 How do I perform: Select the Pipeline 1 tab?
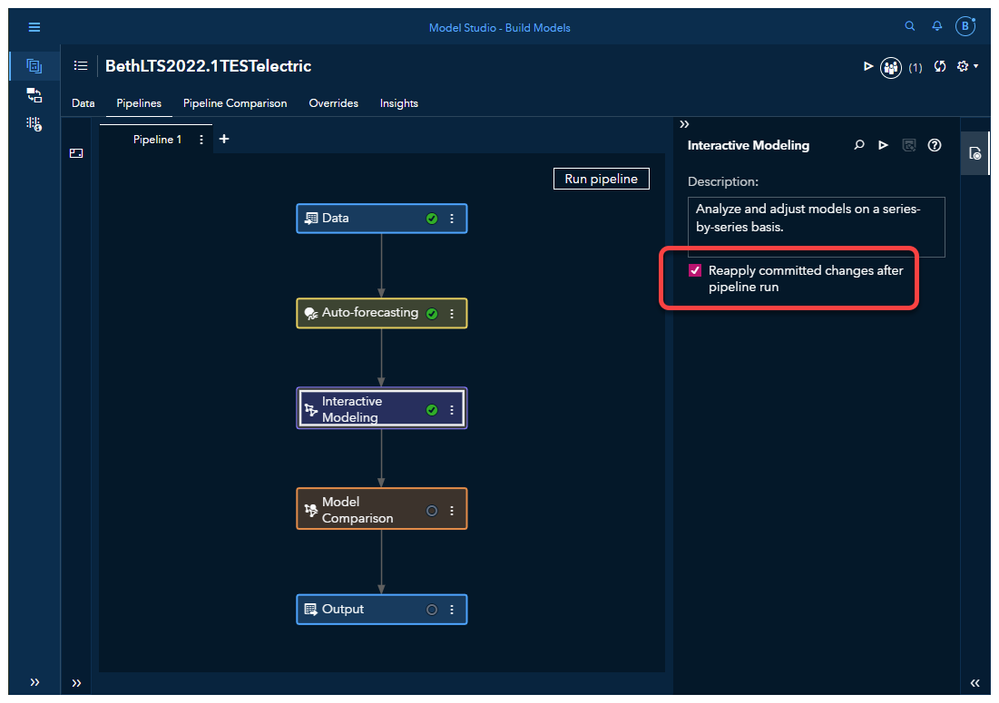pos(157,139)
